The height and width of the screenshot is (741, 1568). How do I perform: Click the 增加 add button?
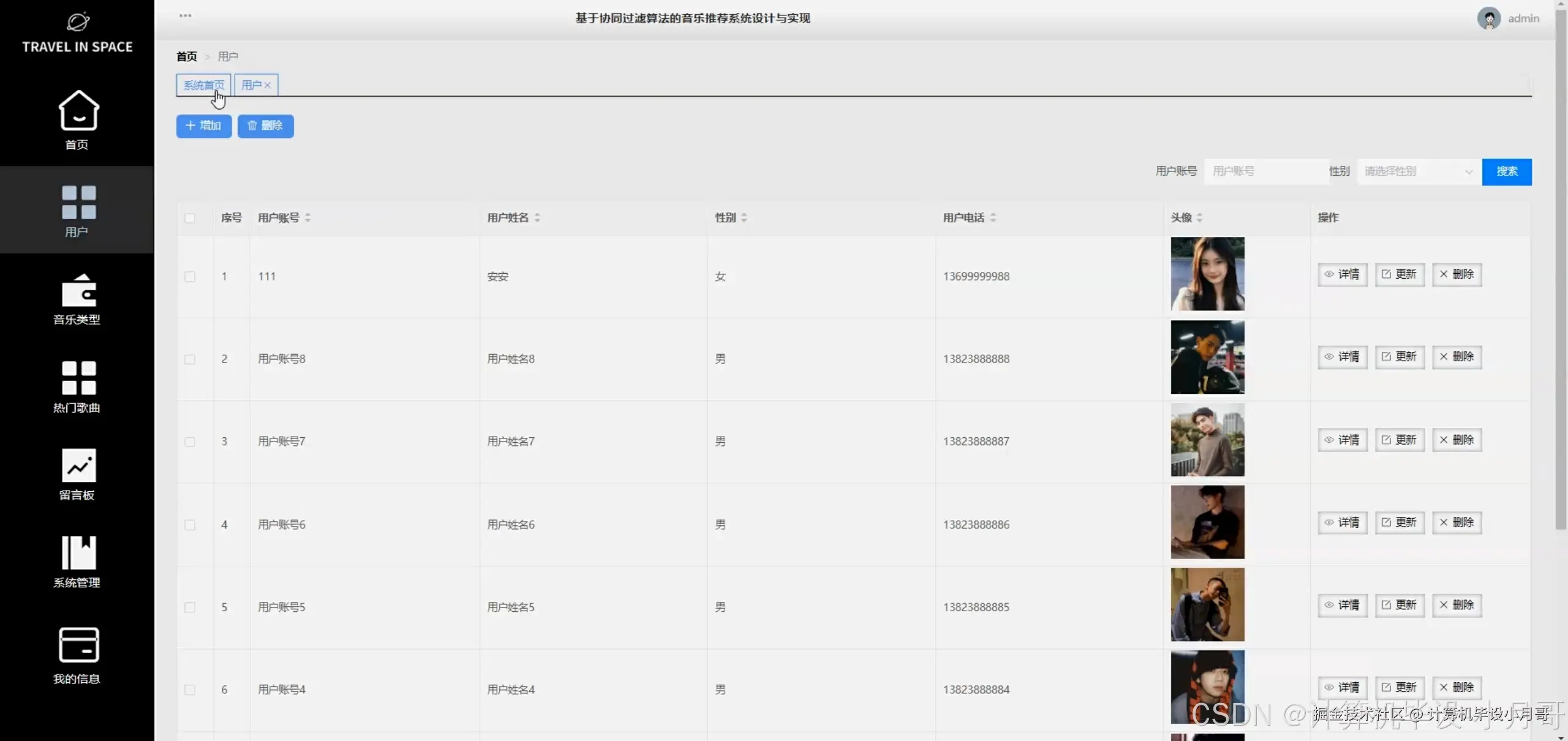204,126
